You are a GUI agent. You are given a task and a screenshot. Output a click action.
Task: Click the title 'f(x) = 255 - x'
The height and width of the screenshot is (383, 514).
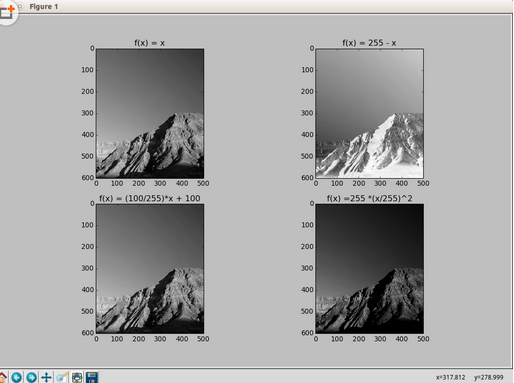tap(369, 43)
